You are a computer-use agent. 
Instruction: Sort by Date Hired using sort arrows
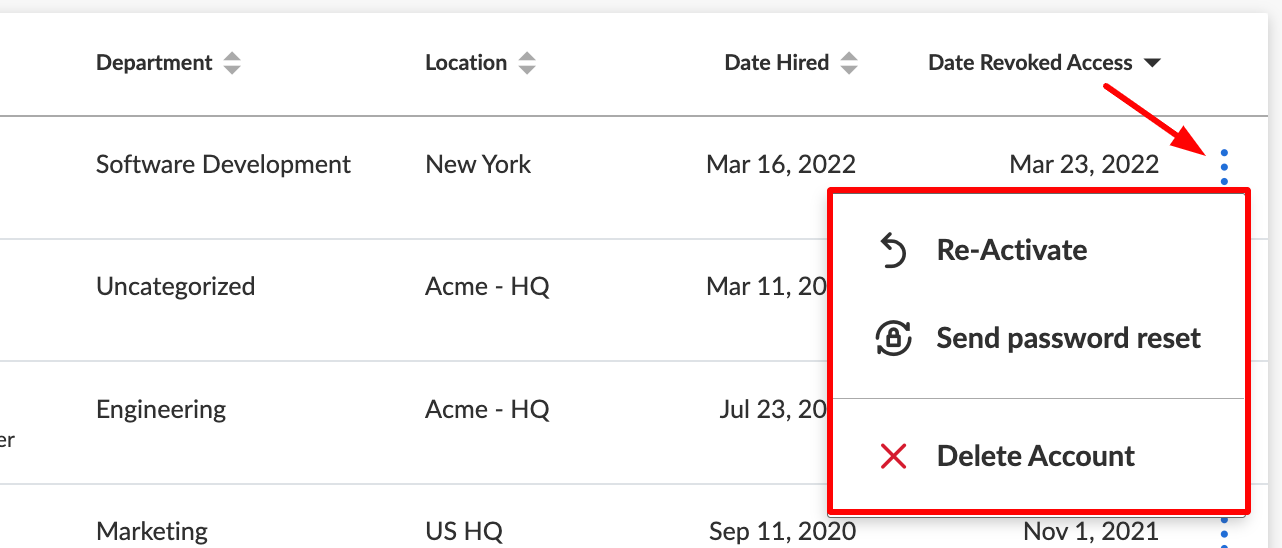[849, 63]
